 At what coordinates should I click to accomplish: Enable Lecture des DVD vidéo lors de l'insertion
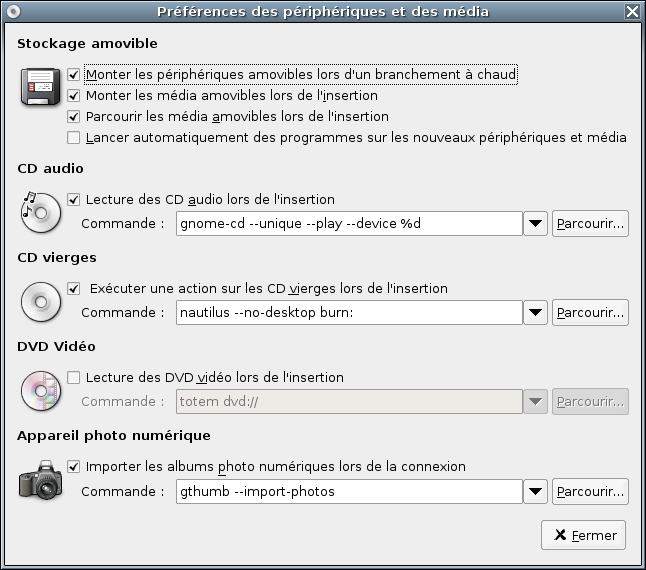click(73, 377)
